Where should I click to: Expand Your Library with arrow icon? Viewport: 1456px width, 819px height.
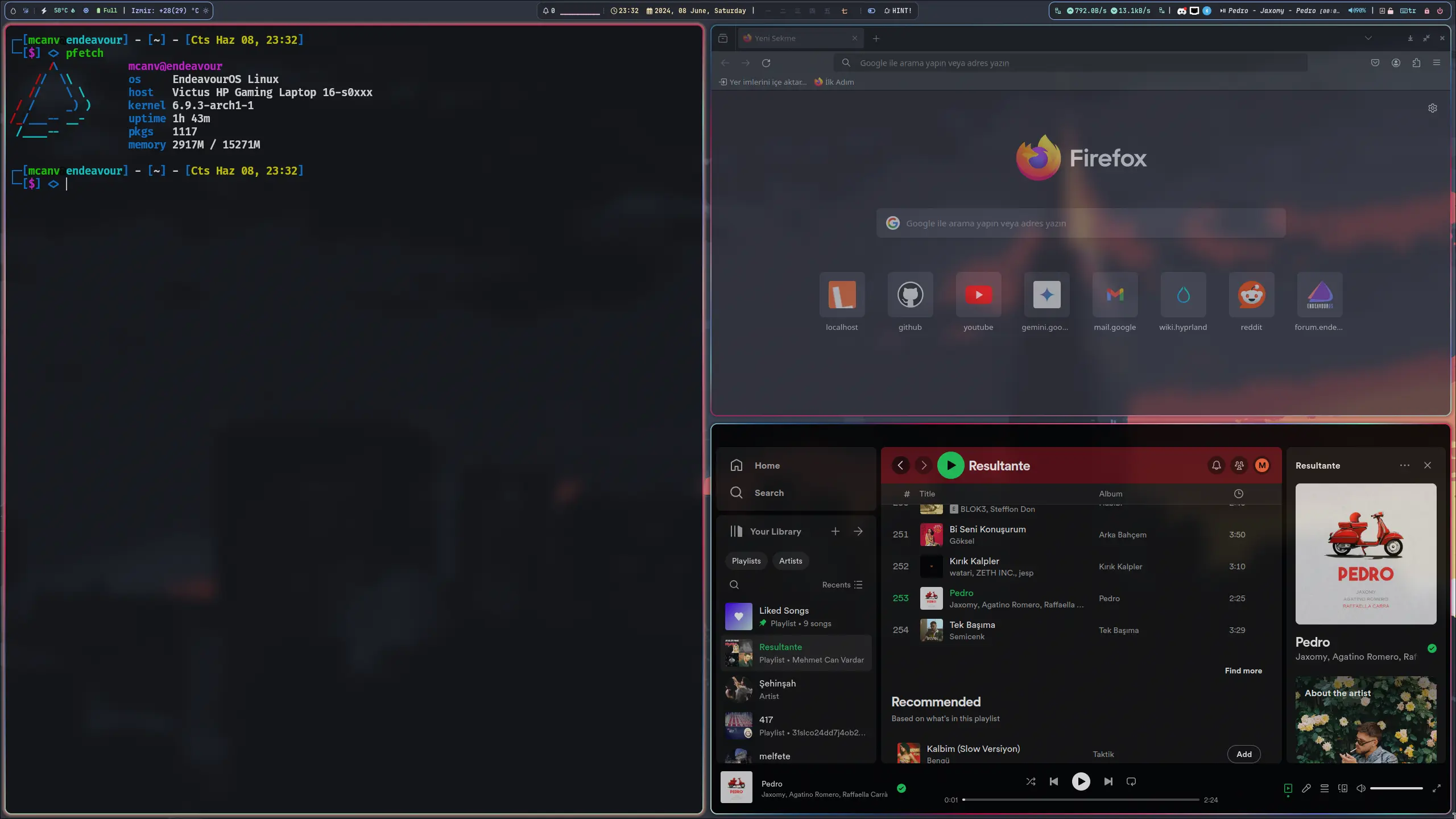click(x=858, y=531)
